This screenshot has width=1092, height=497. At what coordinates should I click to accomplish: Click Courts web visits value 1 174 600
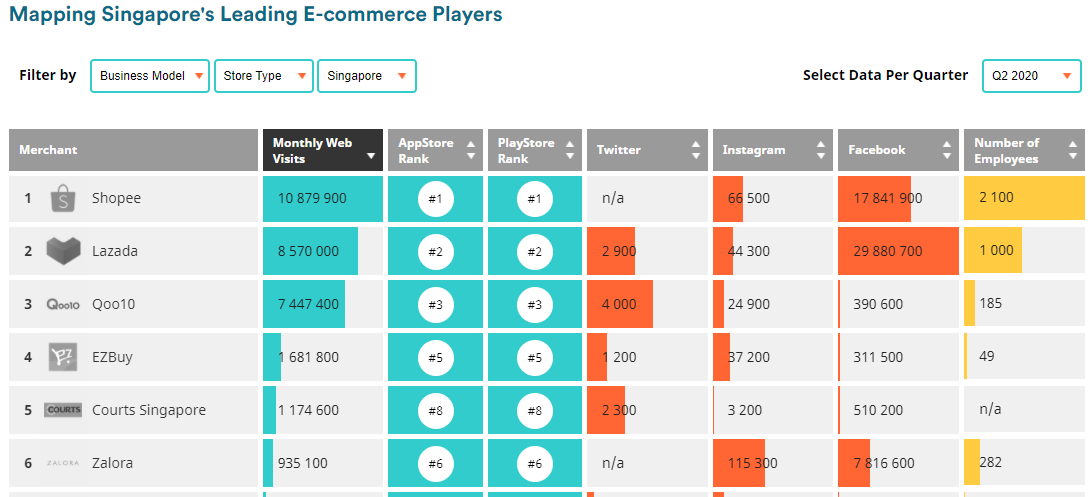(x=309, y=410)
